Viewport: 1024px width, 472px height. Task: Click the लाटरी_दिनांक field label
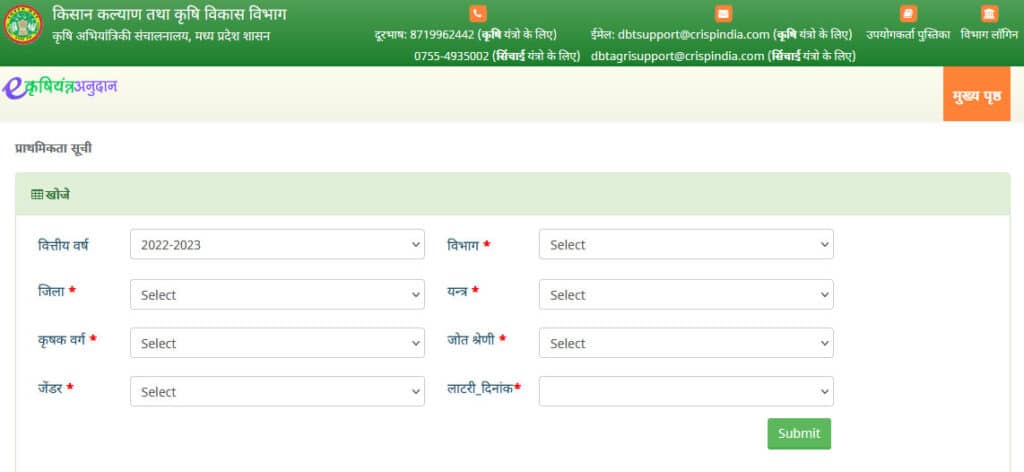pyautogui.click(x=480, y=388)
